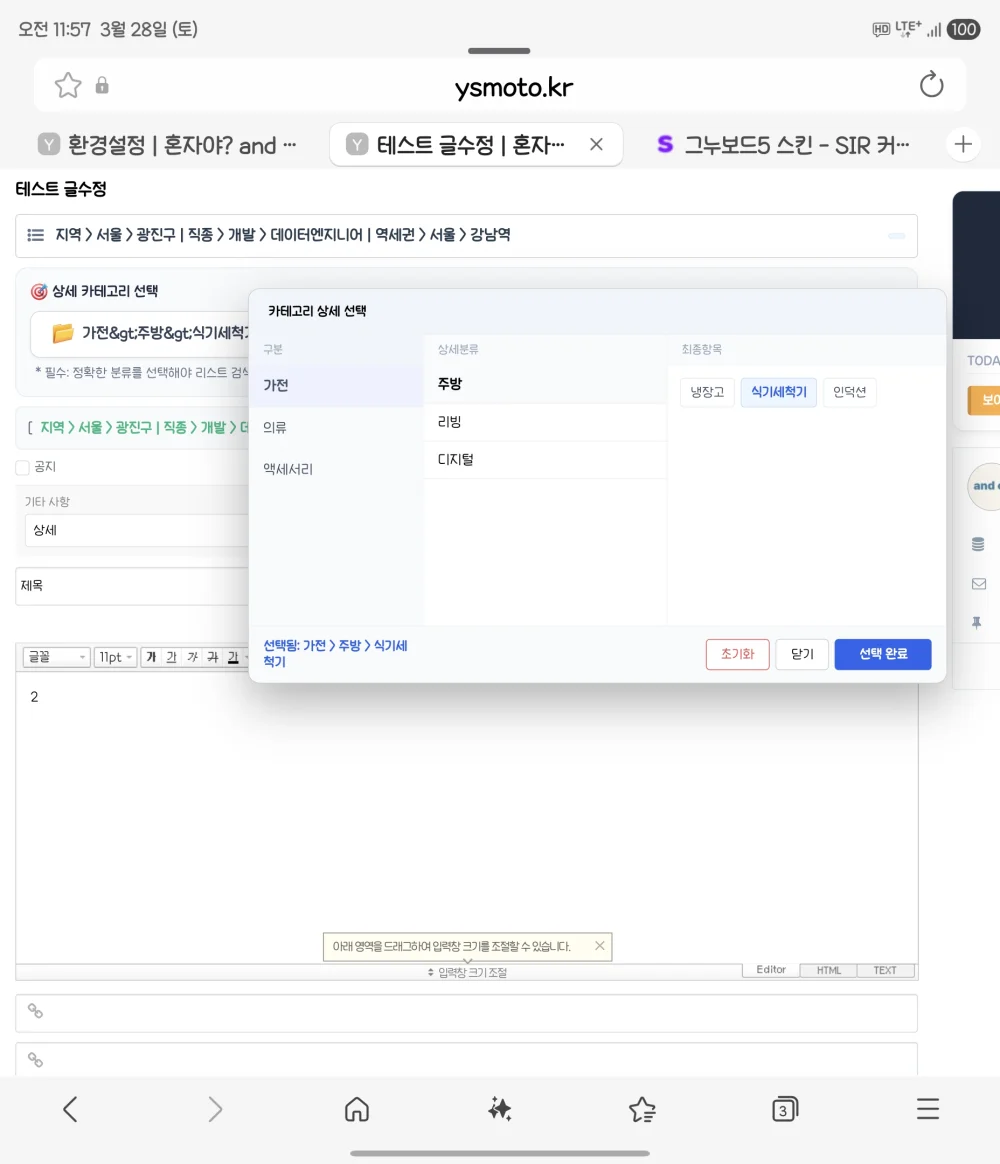Choose 의류 in the 구분 column

click(336, 428)
